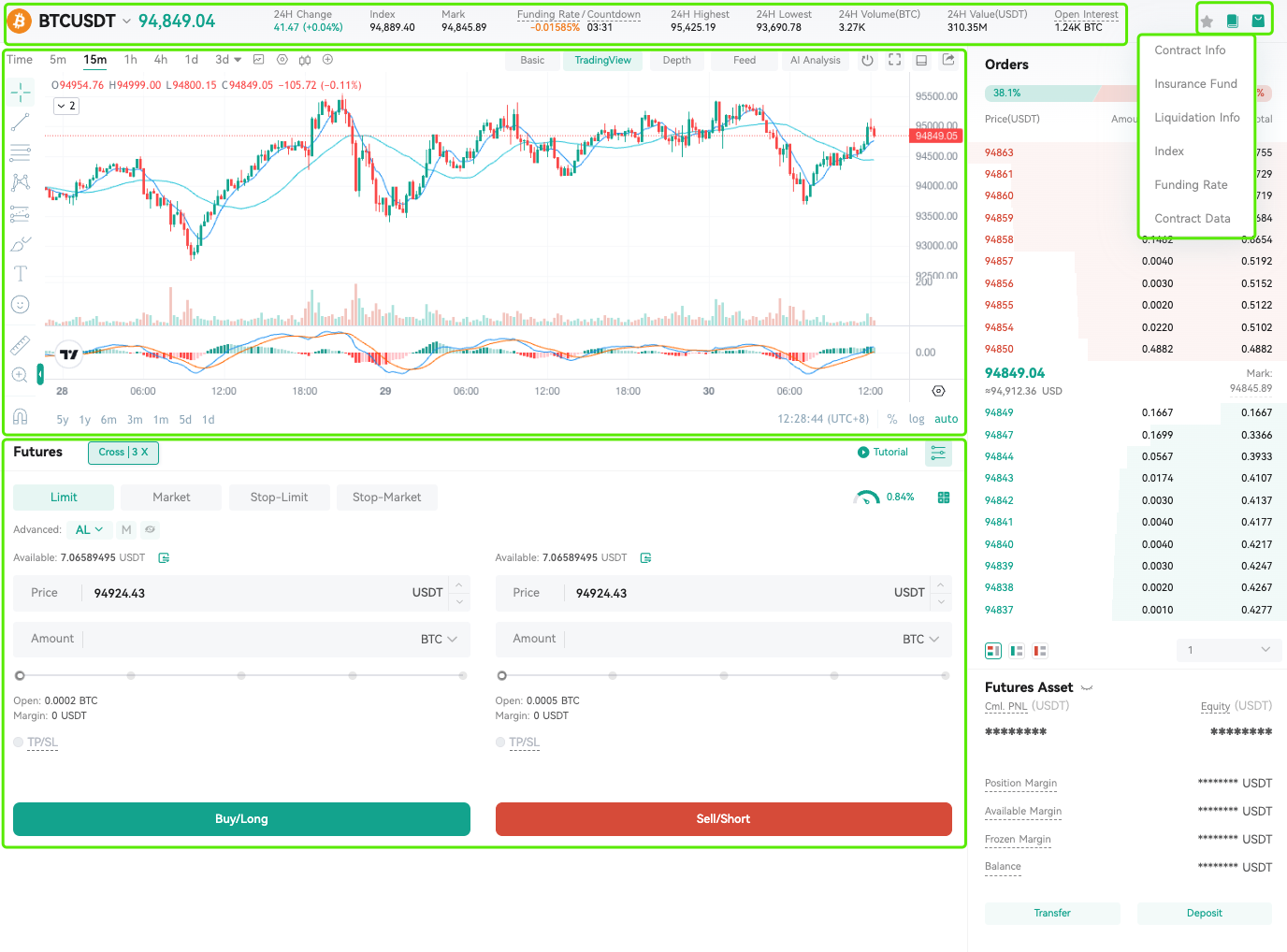Select the 1h chart interval
The width and height of the screenshot is (1287, 952).
[x=130, y=60]
